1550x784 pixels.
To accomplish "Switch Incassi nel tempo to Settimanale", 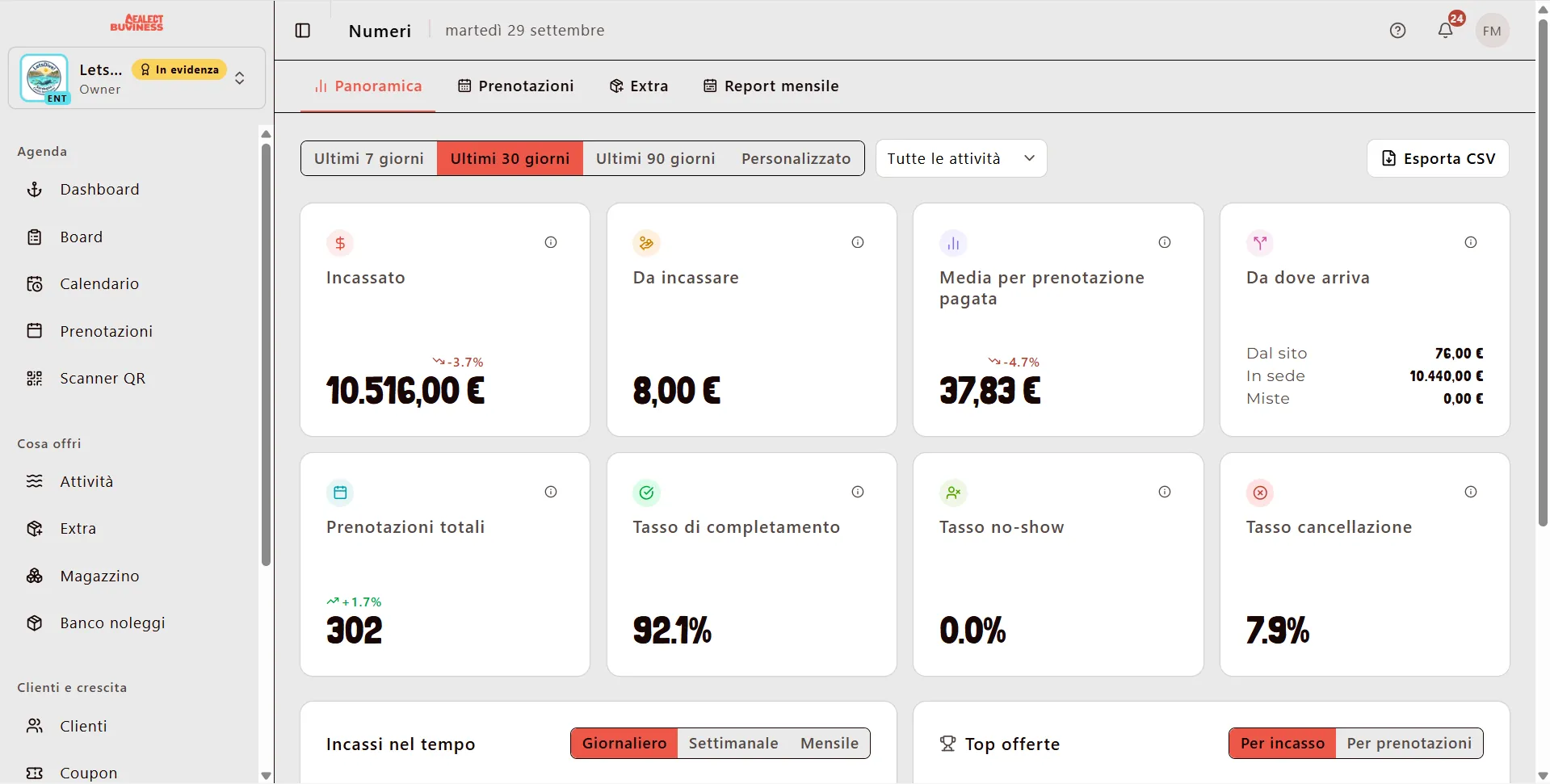I will [733, 744].
